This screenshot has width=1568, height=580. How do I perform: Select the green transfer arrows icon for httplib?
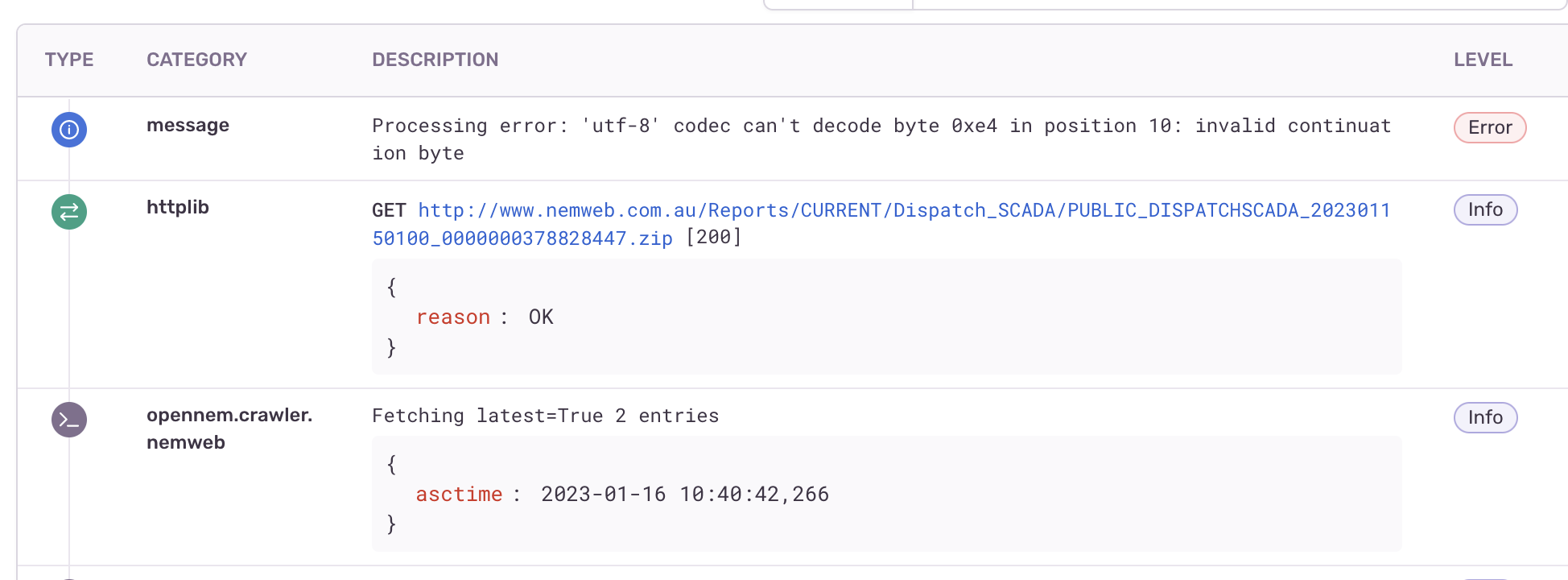point(69,211)
